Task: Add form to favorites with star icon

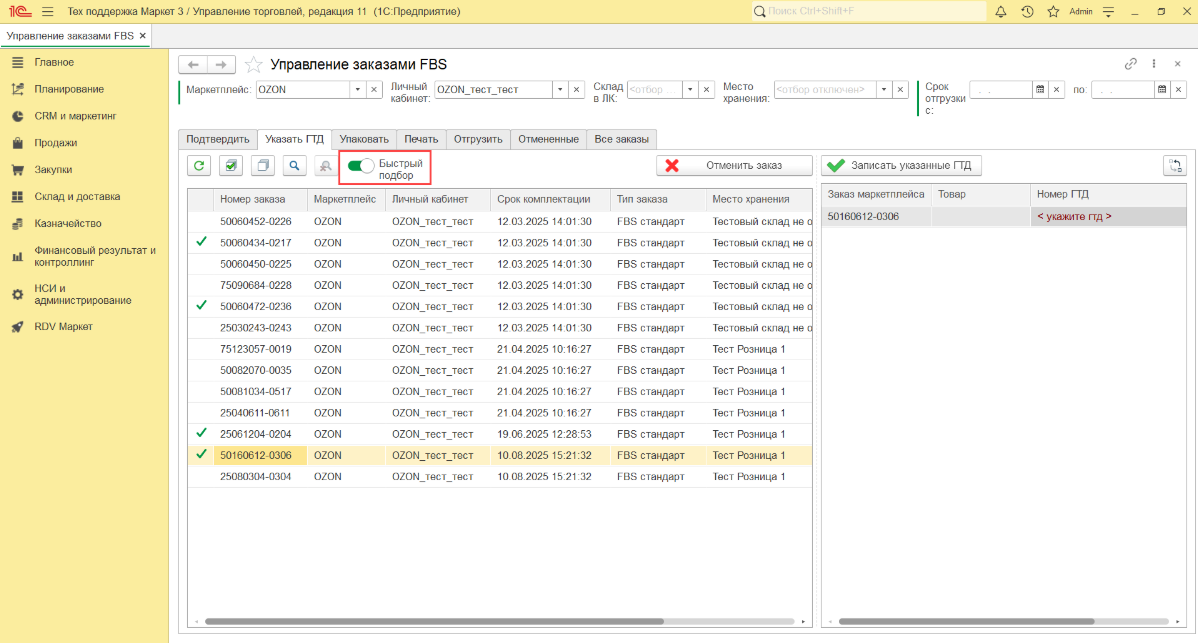Action: pos(254,64)
